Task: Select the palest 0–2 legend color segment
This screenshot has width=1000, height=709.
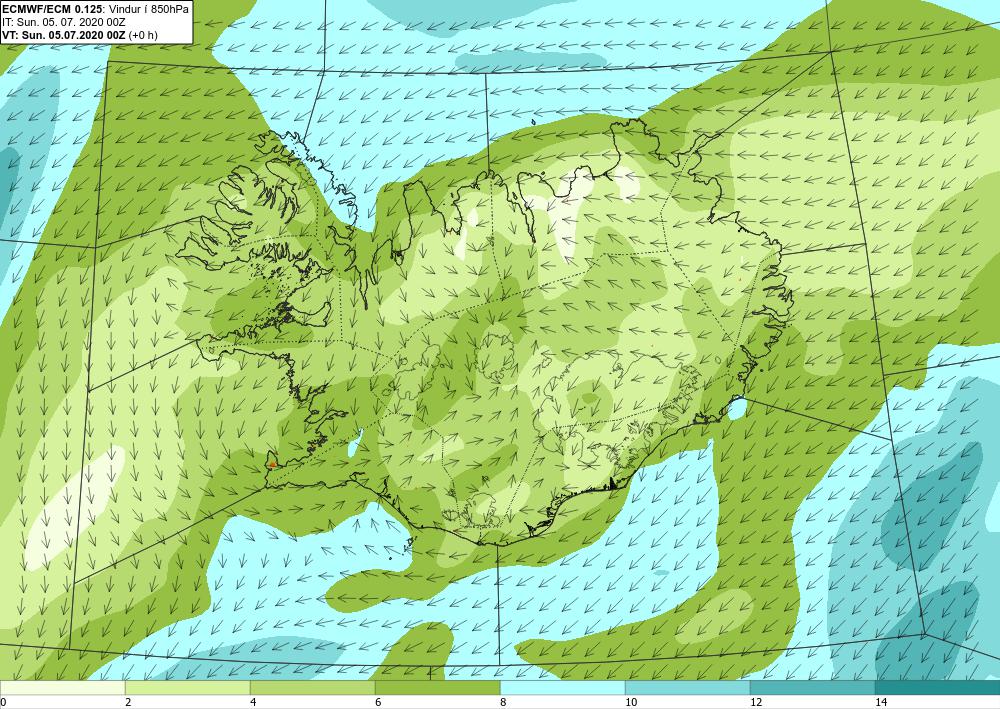Action: click(x=62, y=688)
